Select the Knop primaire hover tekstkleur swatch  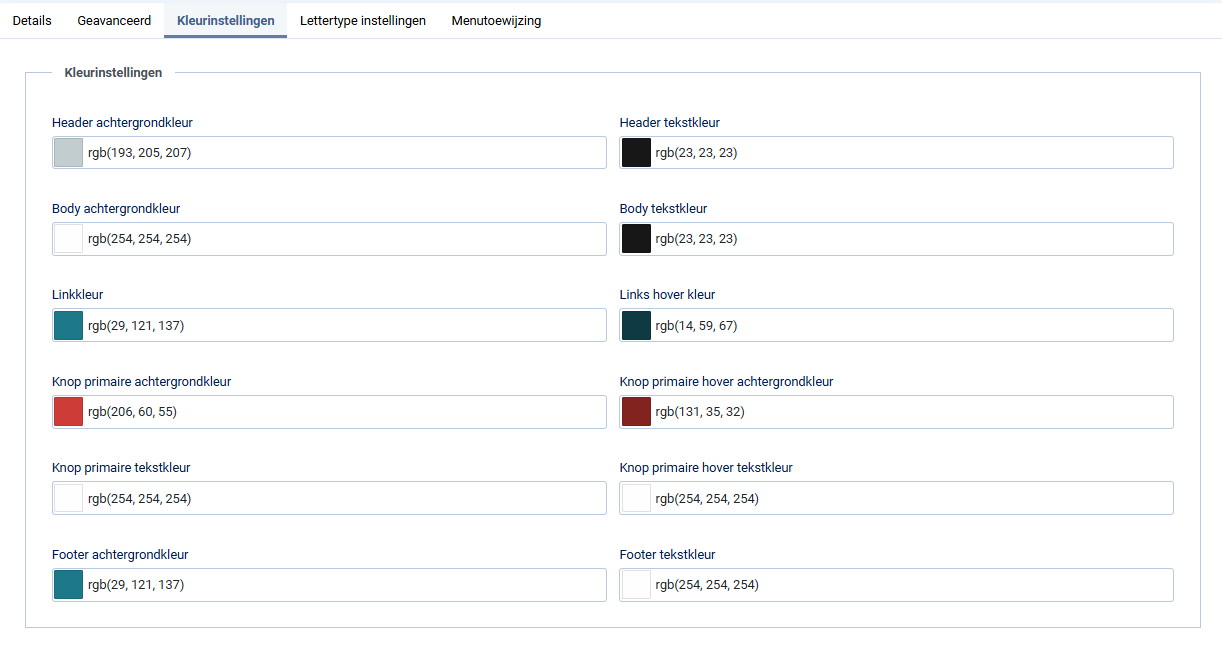[635, 497]
